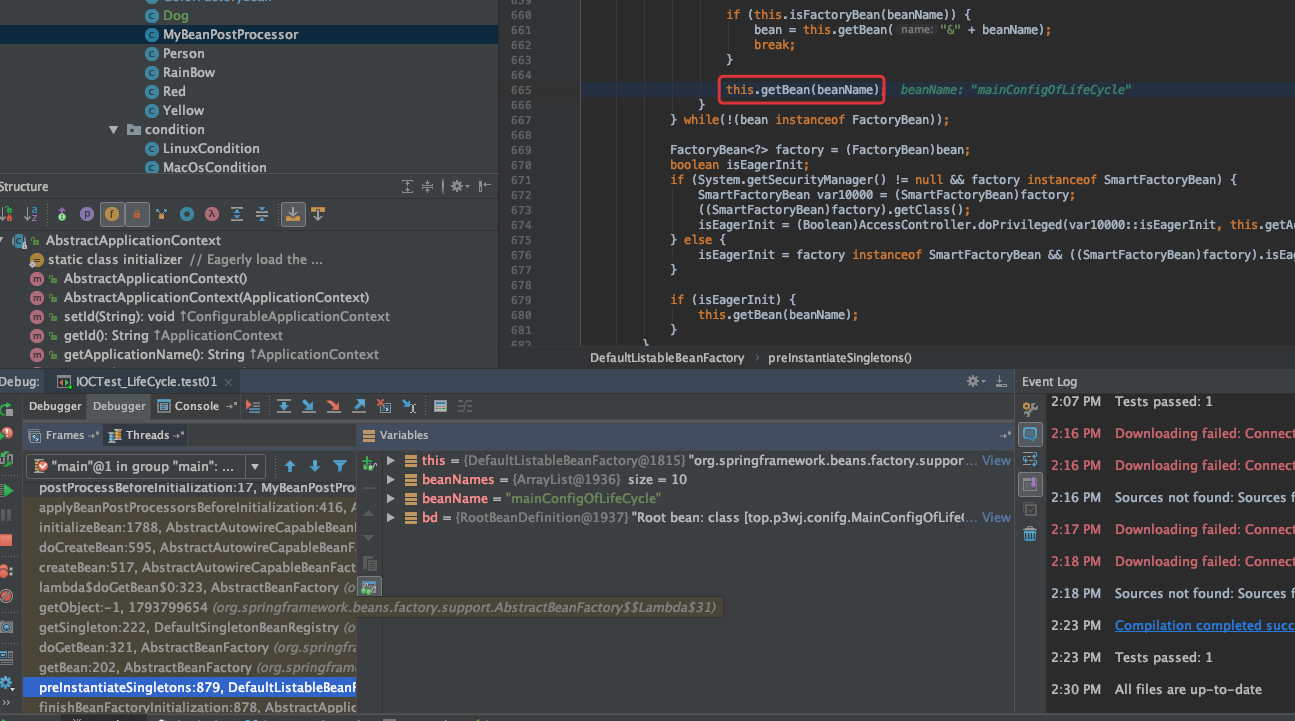Click Collapse All icon in Structure toolbar
1295x721 pixels.
pyautogui.click(x=262, y=214)
